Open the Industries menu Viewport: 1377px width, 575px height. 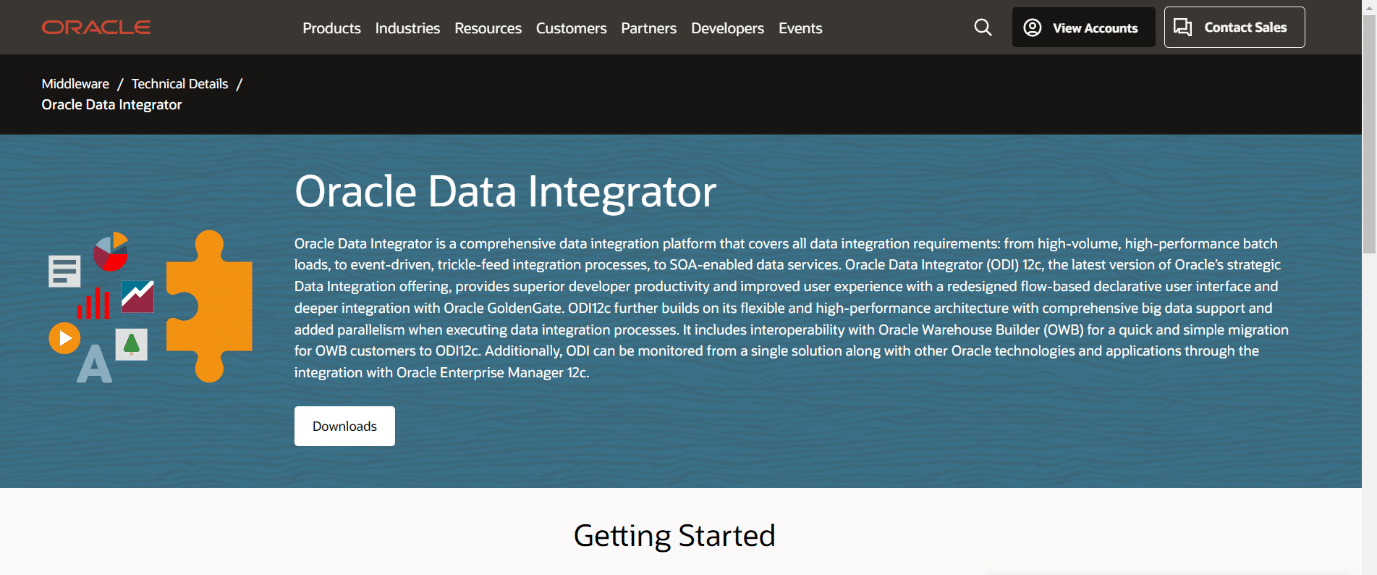pyautogui.click(x=407, y=28)
